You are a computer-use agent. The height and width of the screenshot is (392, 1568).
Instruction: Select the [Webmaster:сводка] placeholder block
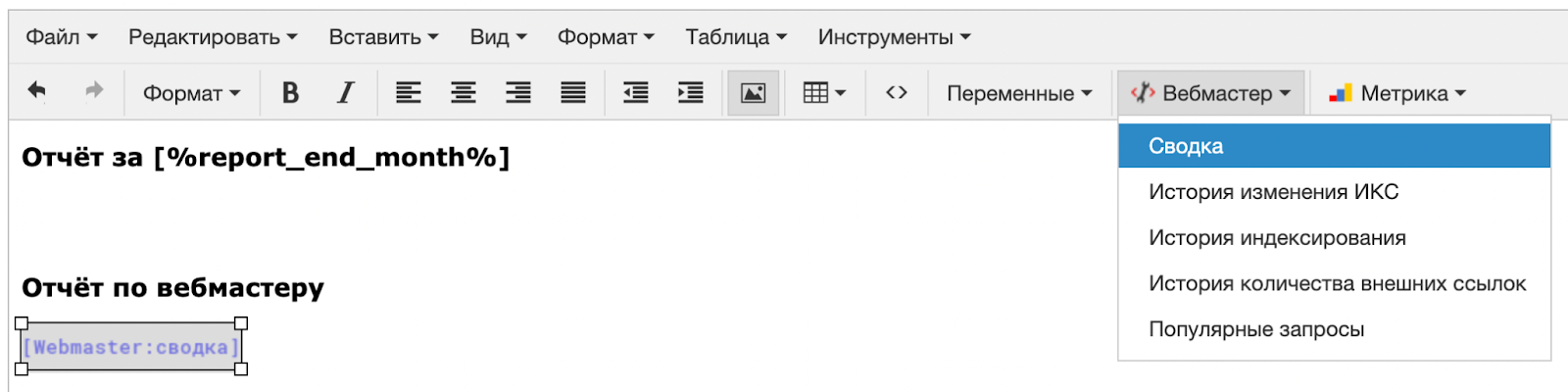pos(131,347)
